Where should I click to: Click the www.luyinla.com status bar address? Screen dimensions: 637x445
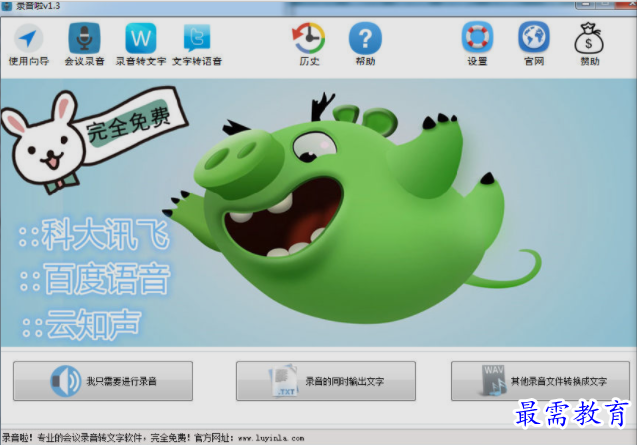point(271,438)
